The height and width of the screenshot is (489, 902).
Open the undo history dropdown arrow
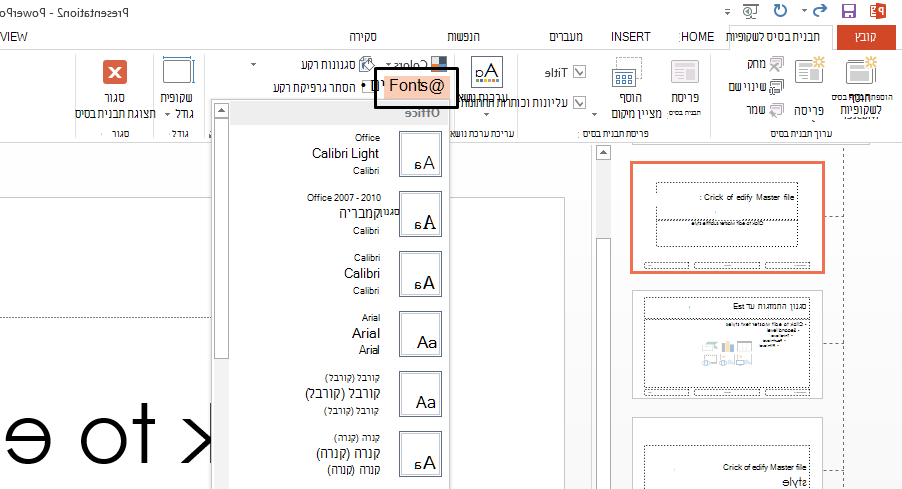click(804, 11)
